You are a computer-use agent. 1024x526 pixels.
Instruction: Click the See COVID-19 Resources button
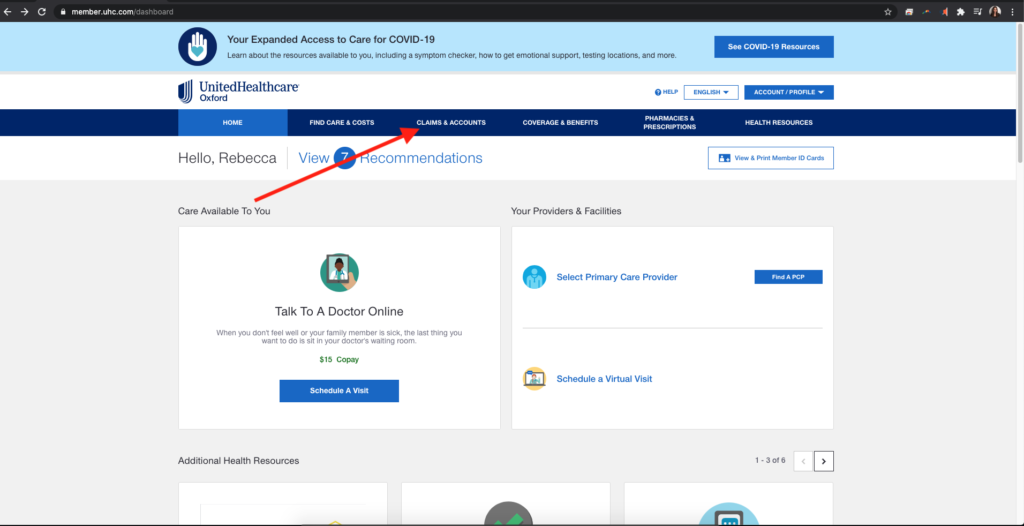click(774, 47)
